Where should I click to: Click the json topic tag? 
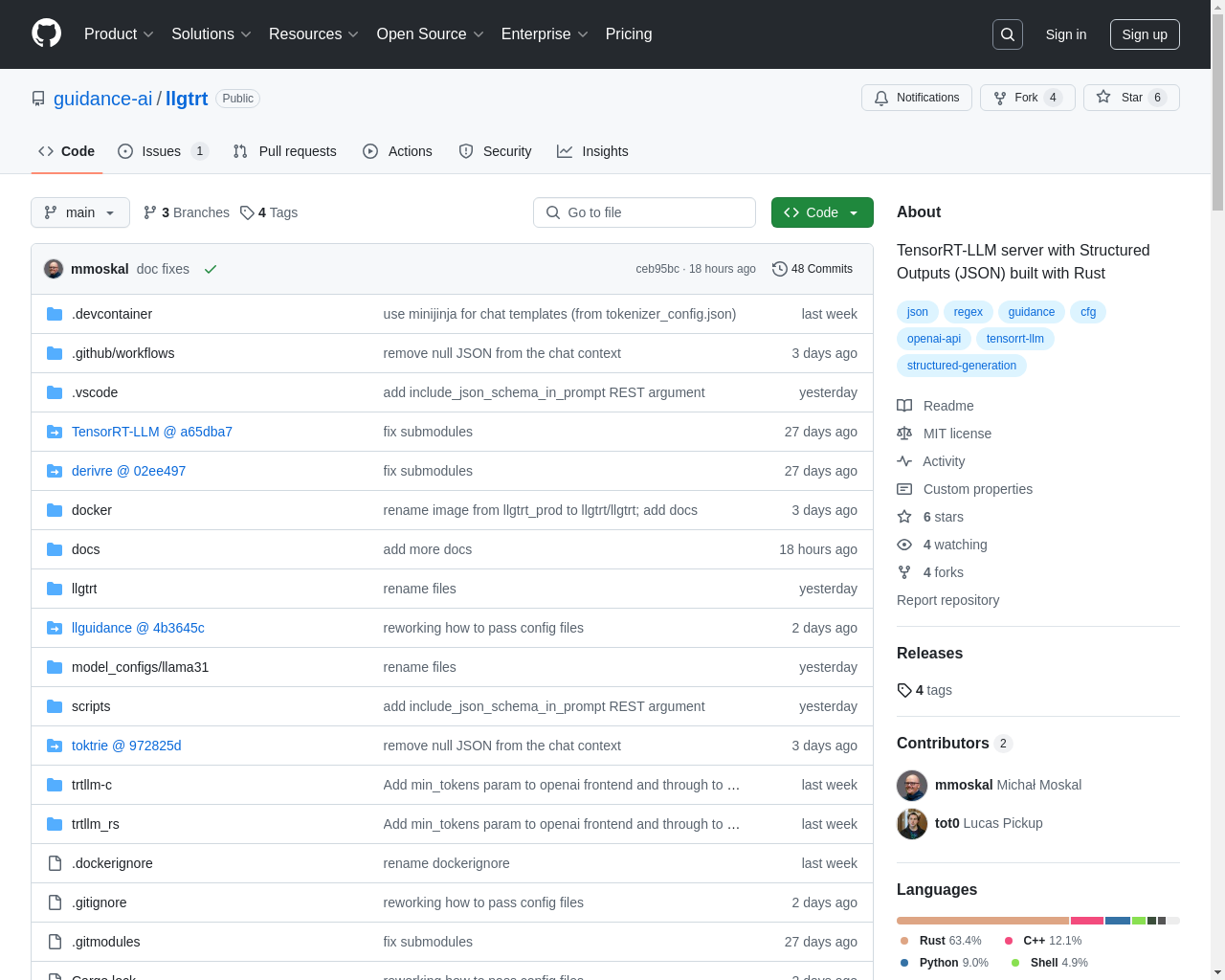[918, 312]
